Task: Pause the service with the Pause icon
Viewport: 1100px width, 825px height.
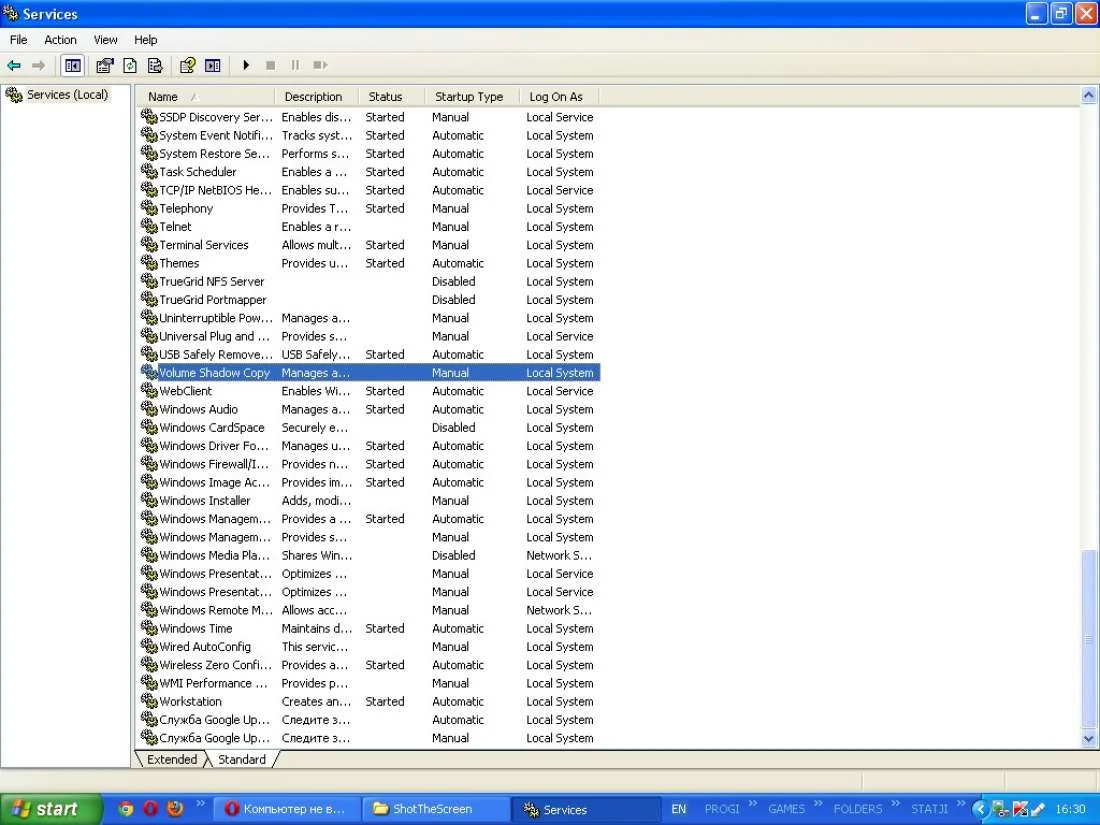Action: 295,65
